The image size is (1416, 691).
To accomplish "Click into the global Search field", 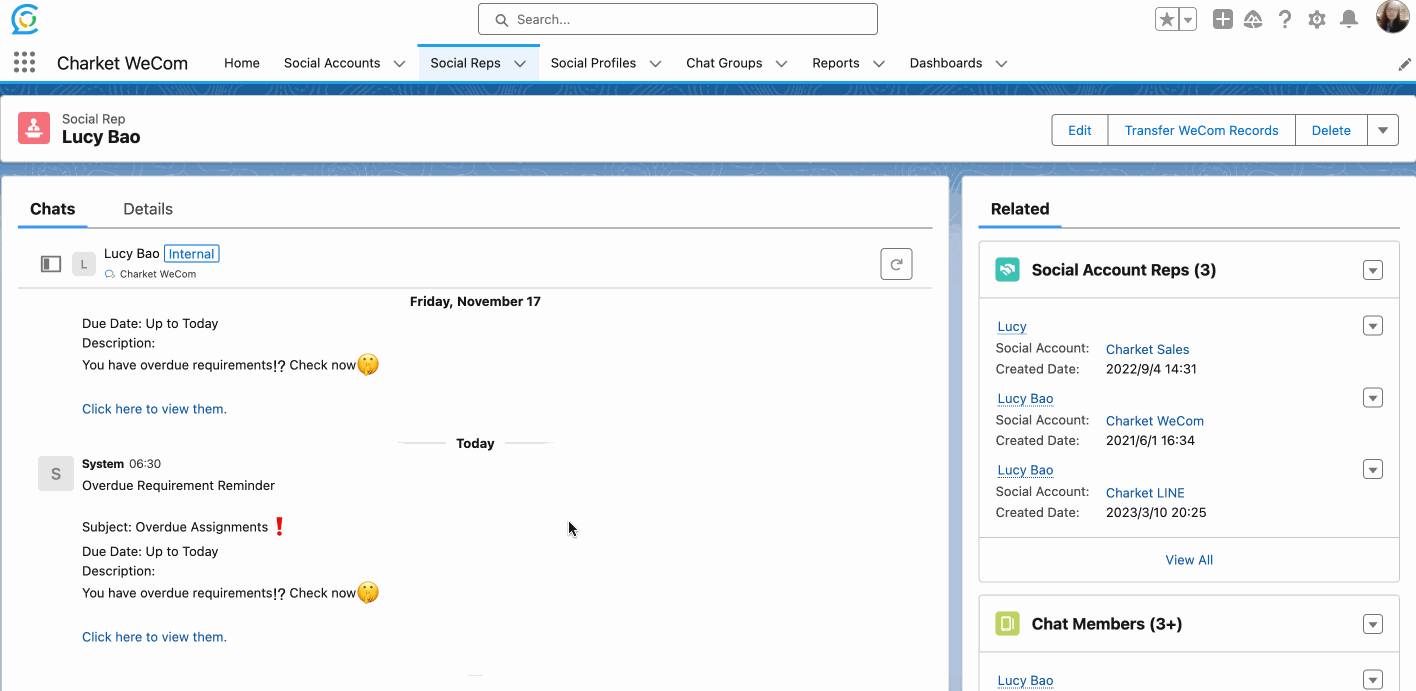I will (x=678, y=19).
